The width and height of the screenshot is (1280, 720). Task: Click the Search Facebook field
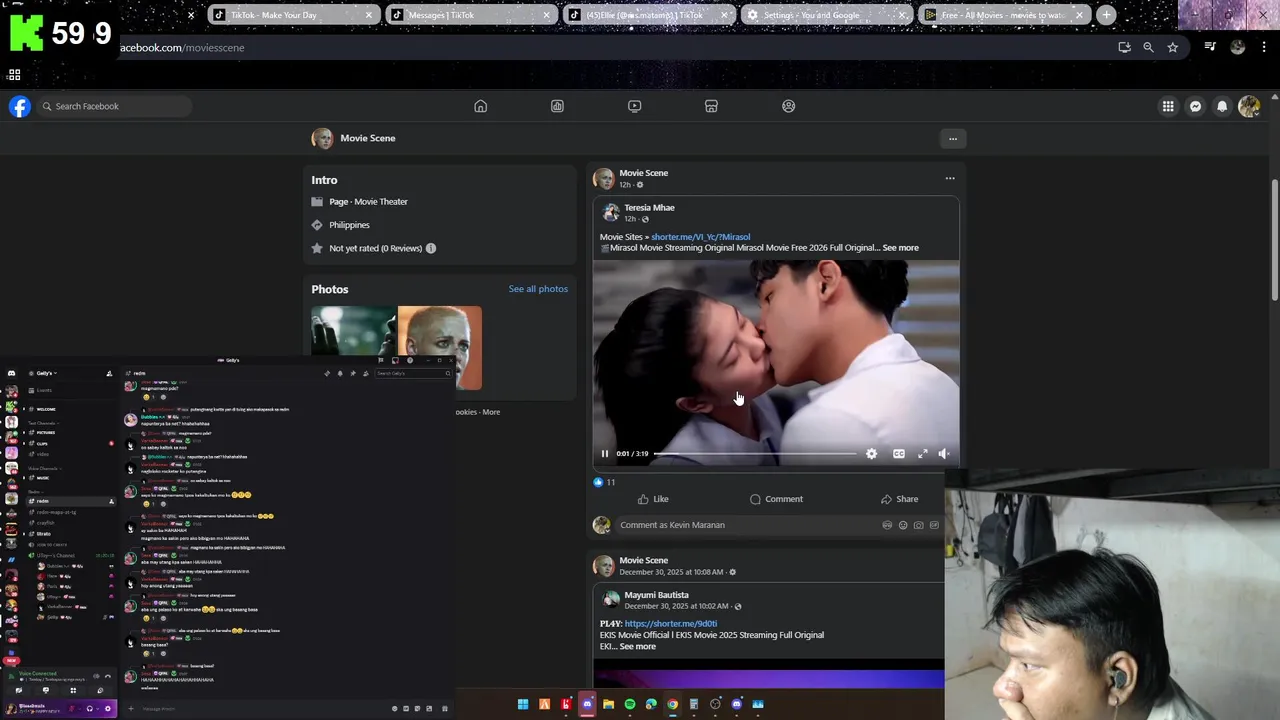[114, 106]
